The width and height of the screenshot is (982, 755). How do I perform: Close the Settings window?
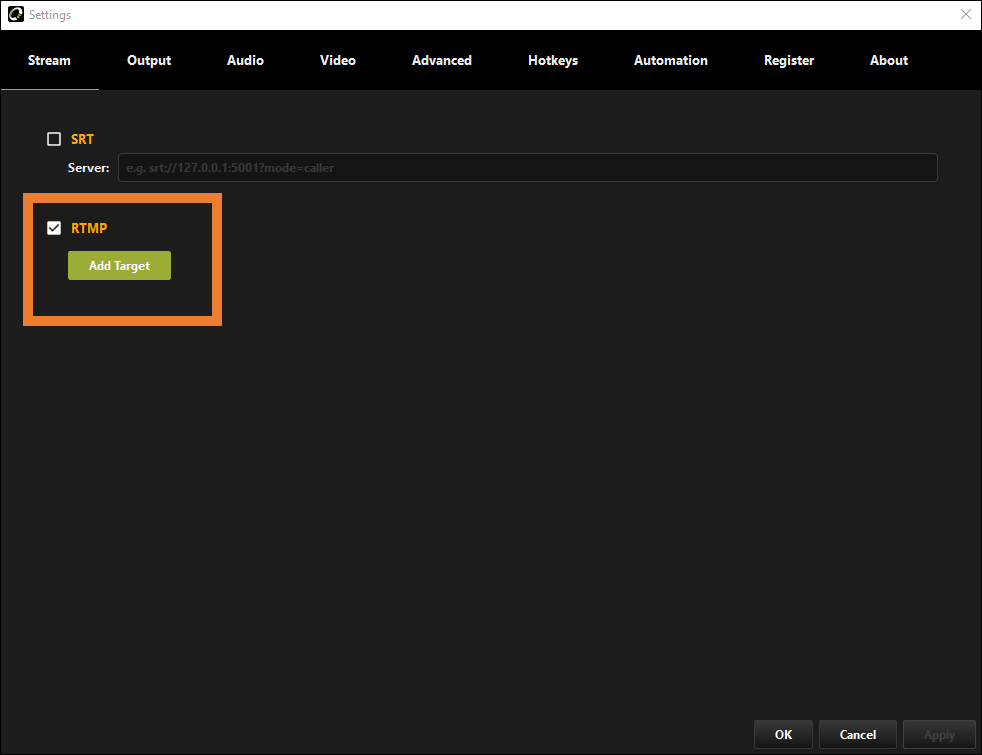point(966,14)
